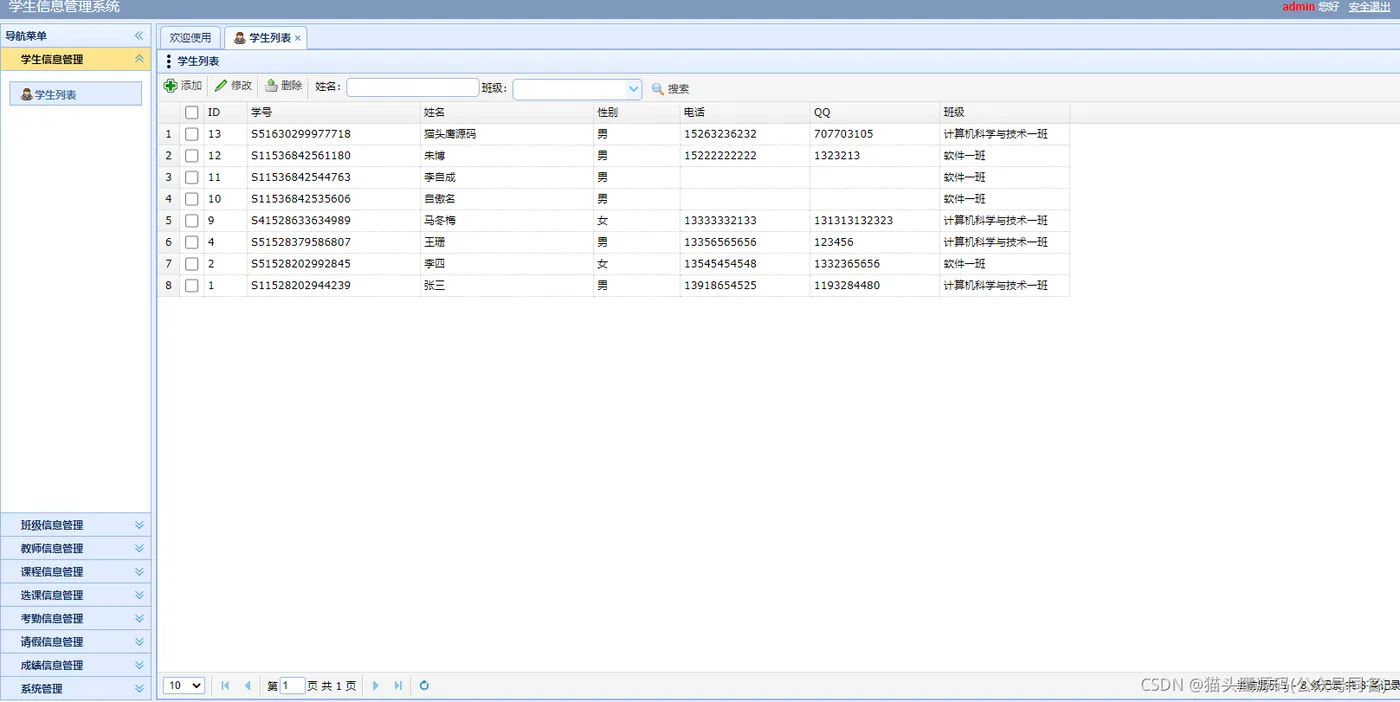
Task: Click phone number 15222222222
Action: [x=721, y=156]
